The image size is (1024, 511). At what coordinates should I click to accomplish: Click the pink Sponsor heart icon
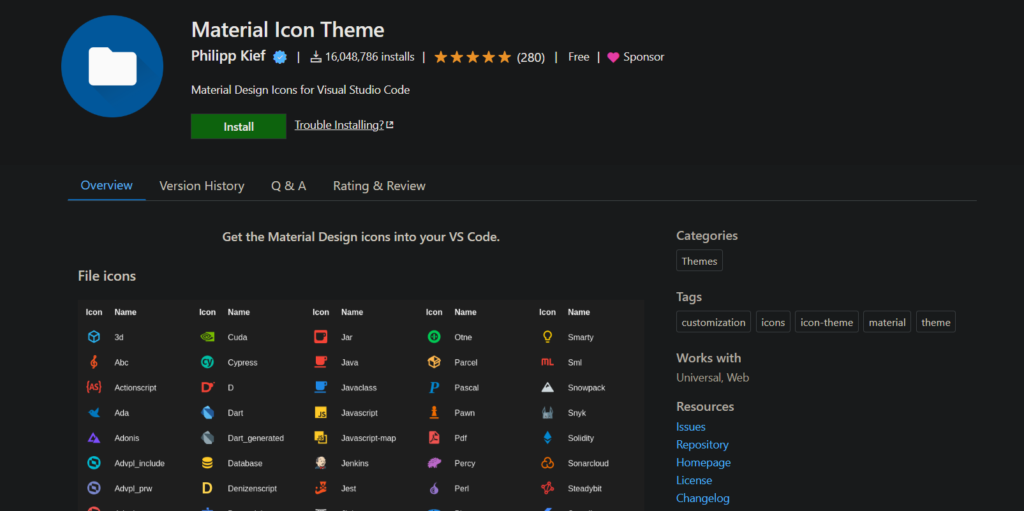click(613, 58)
